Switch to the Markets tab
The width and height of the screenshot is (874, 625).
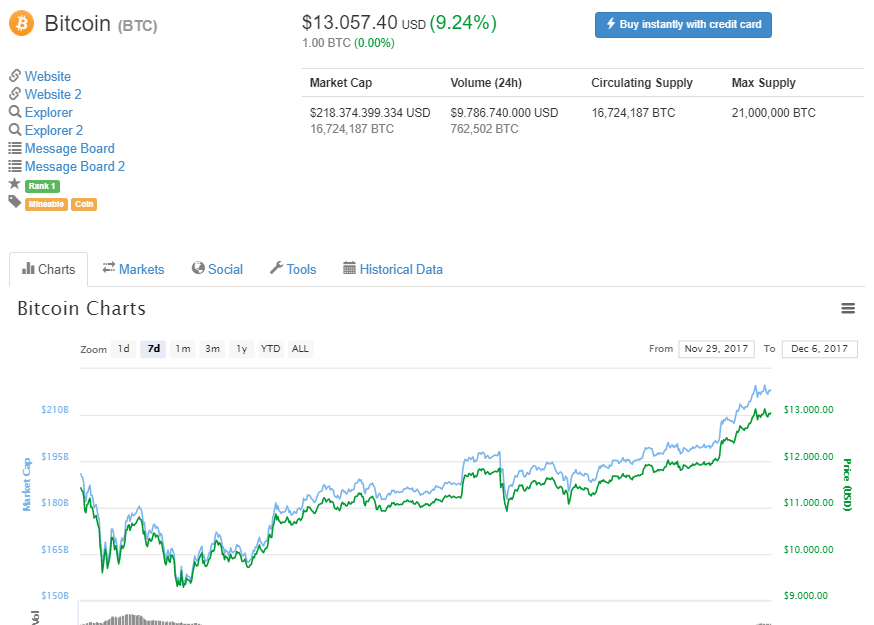(133, 269)
